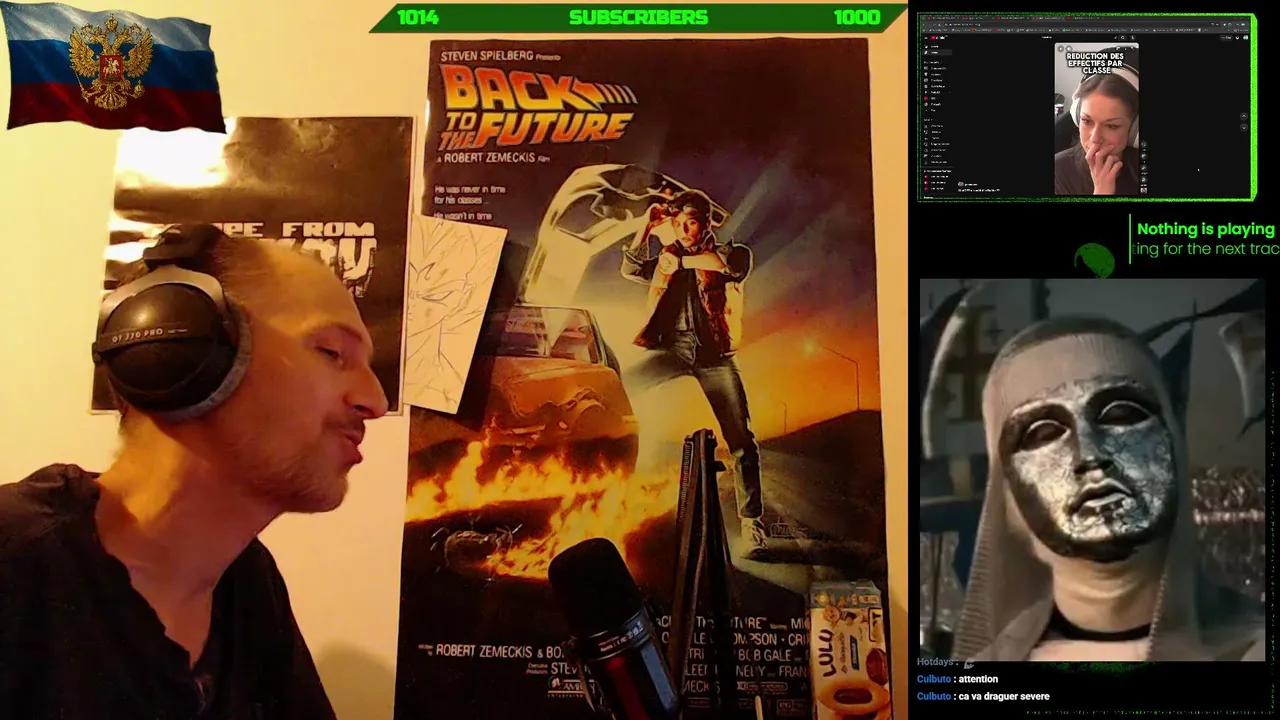Click the 1000 subscriber goal number
The width and height of the screenshot is (1280, 720).
[856, 17]
